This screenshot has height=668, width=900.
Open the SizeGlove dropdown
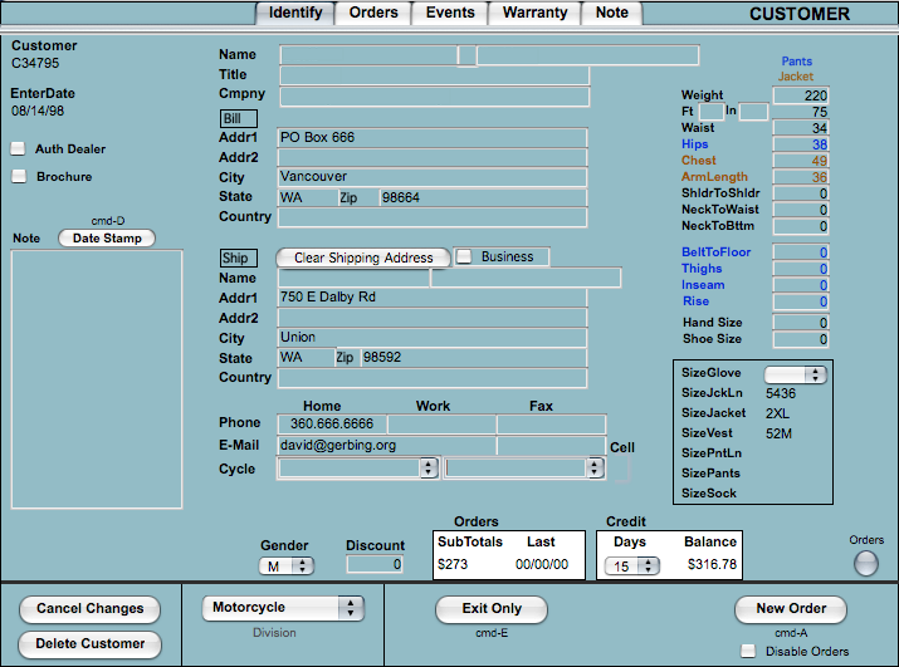point(795,374)
